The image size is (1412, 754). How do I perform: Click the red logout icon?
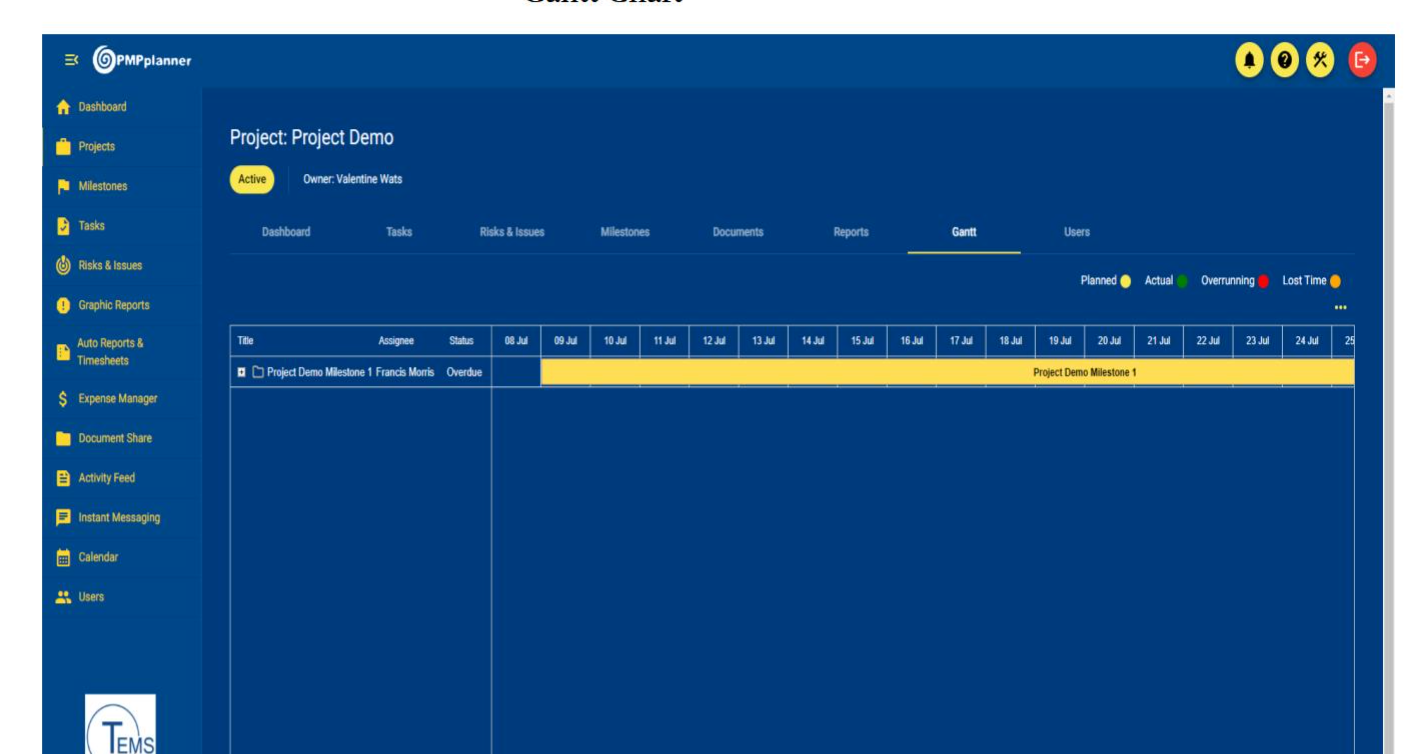1362,60
